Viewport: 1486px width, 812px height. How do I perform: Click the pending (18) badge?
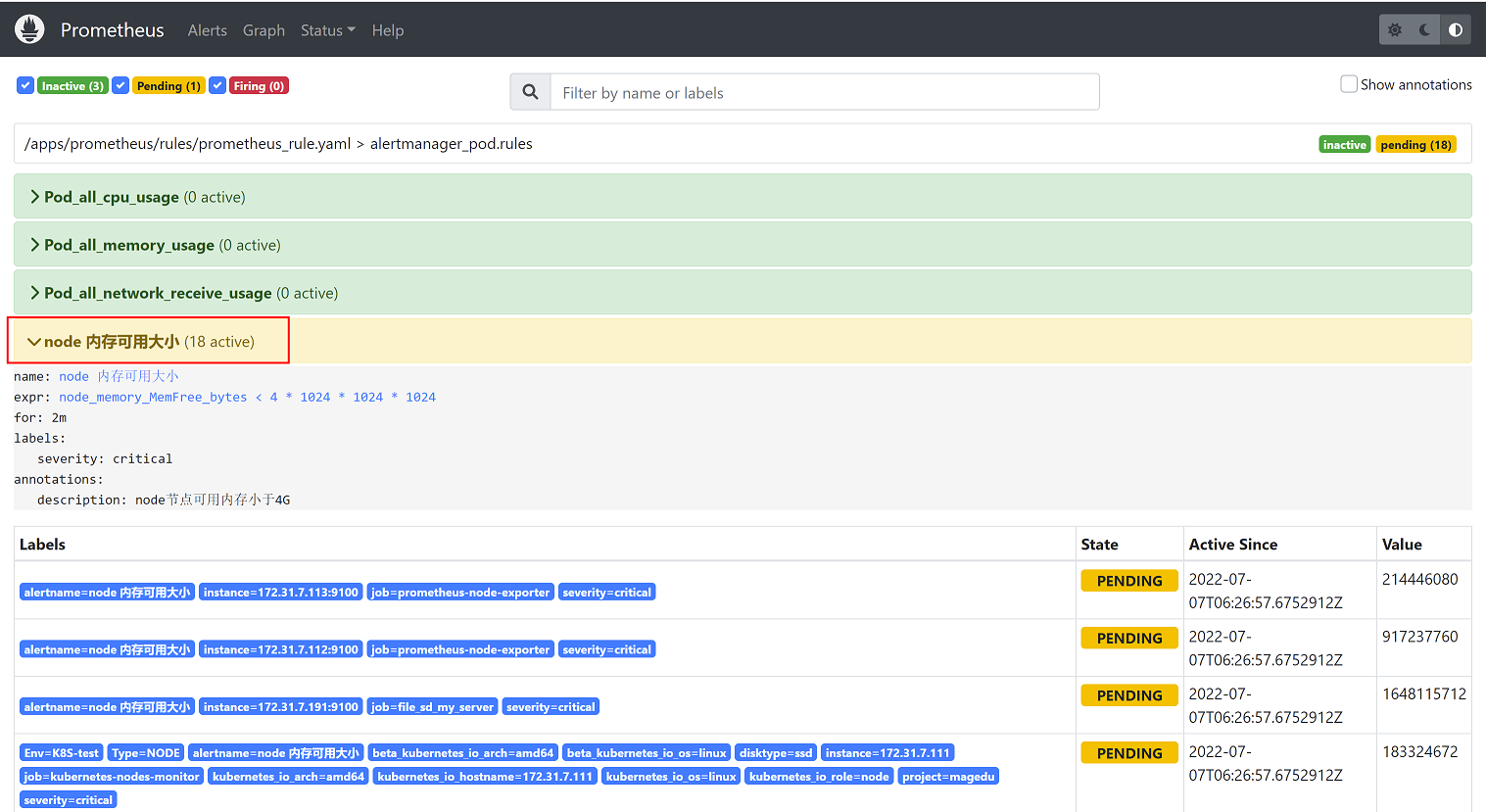pos(1415,145)
